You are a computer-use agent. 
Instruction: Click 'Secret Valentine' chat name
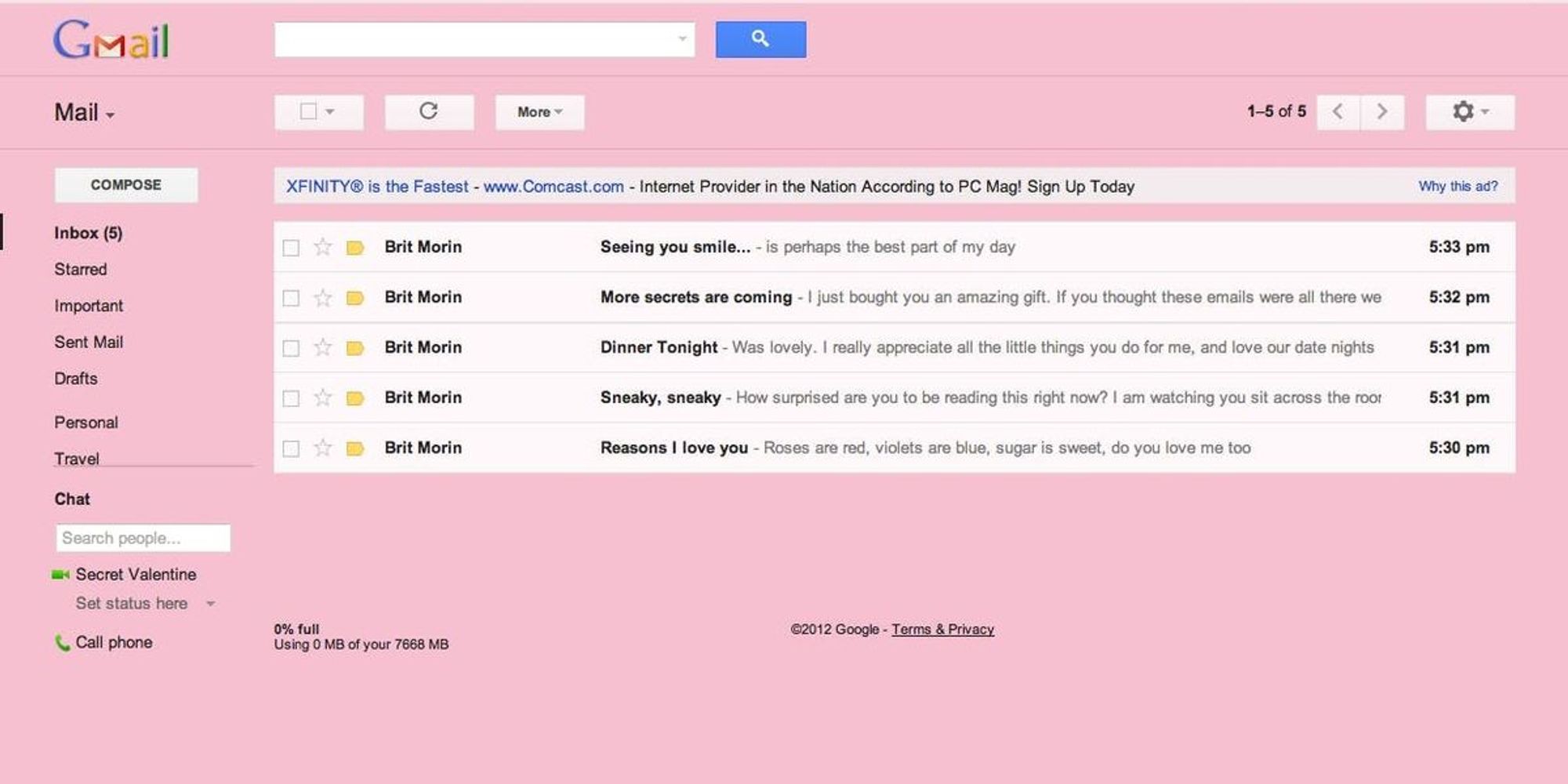click(x=136, y=575)
